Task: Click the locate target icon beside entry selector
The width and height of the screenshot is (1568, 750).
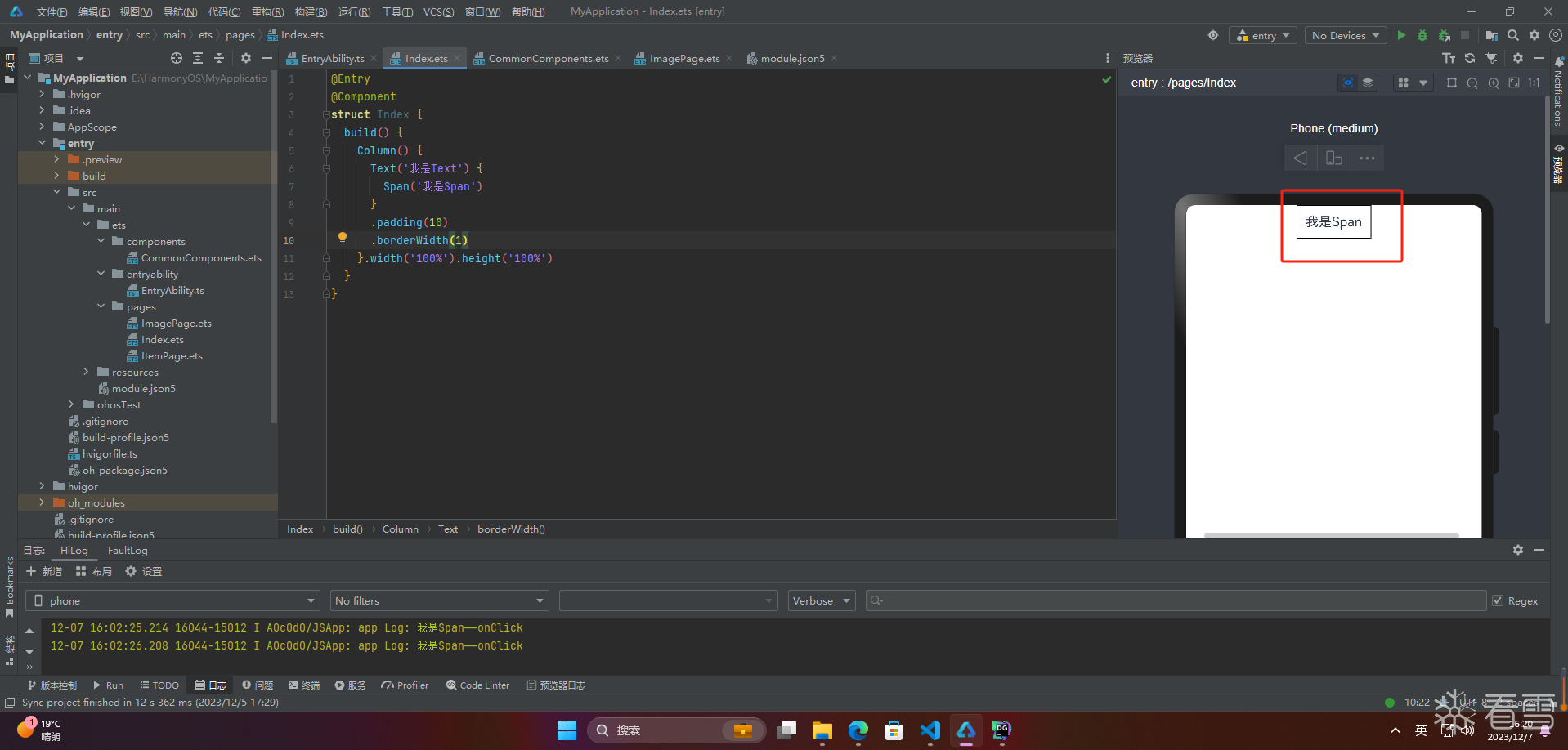Action: [1213, 35]
